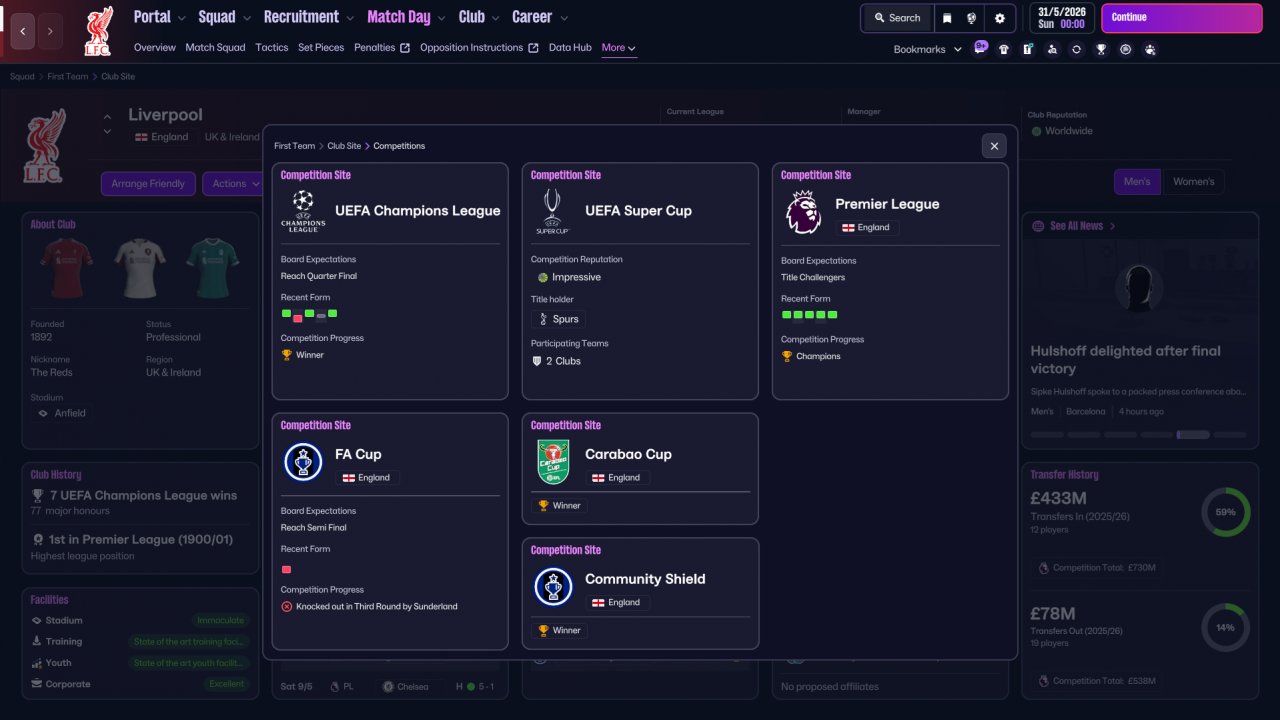Open the Set Pieces tab
Viewport: 1280px width, 720px height.
(321, 47)
